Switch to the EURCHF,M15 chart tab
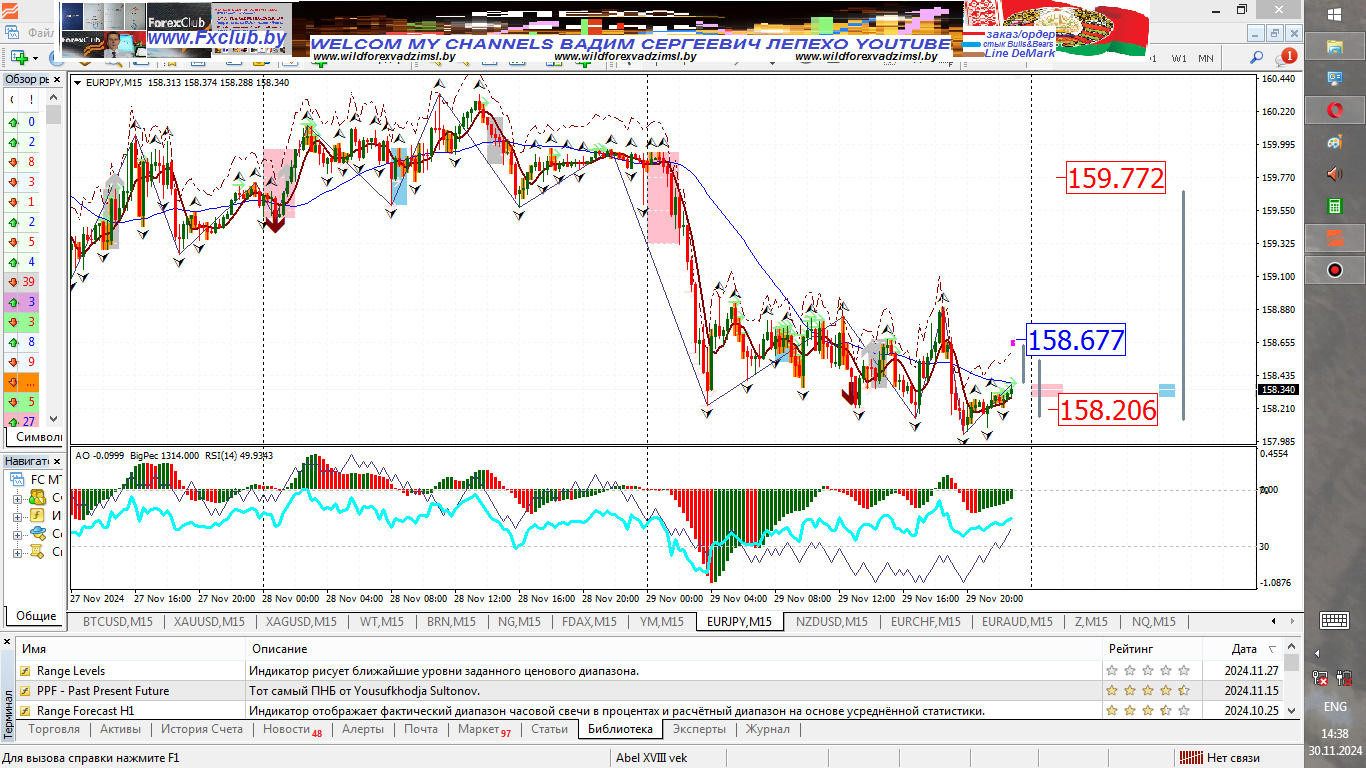The width and height of the screenshot is (1366, 768). (925, 622)
